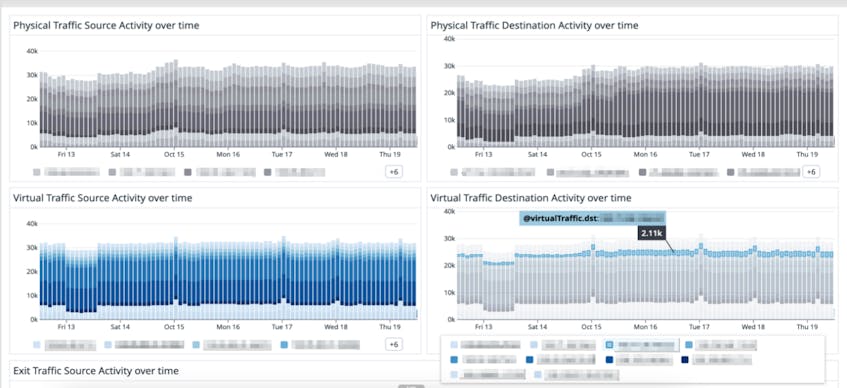Open Virtual Traffic Destination Activity over time title

[530, 198]
